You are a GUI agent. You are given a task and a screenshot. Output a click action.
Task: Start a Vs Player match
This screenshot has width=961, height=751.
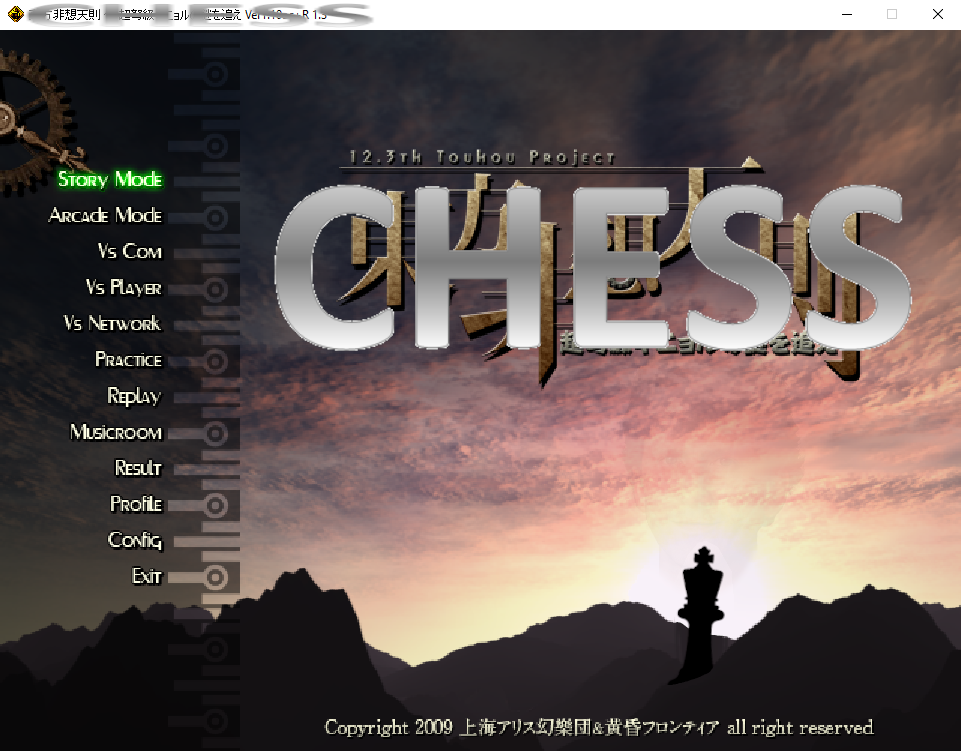124,287
